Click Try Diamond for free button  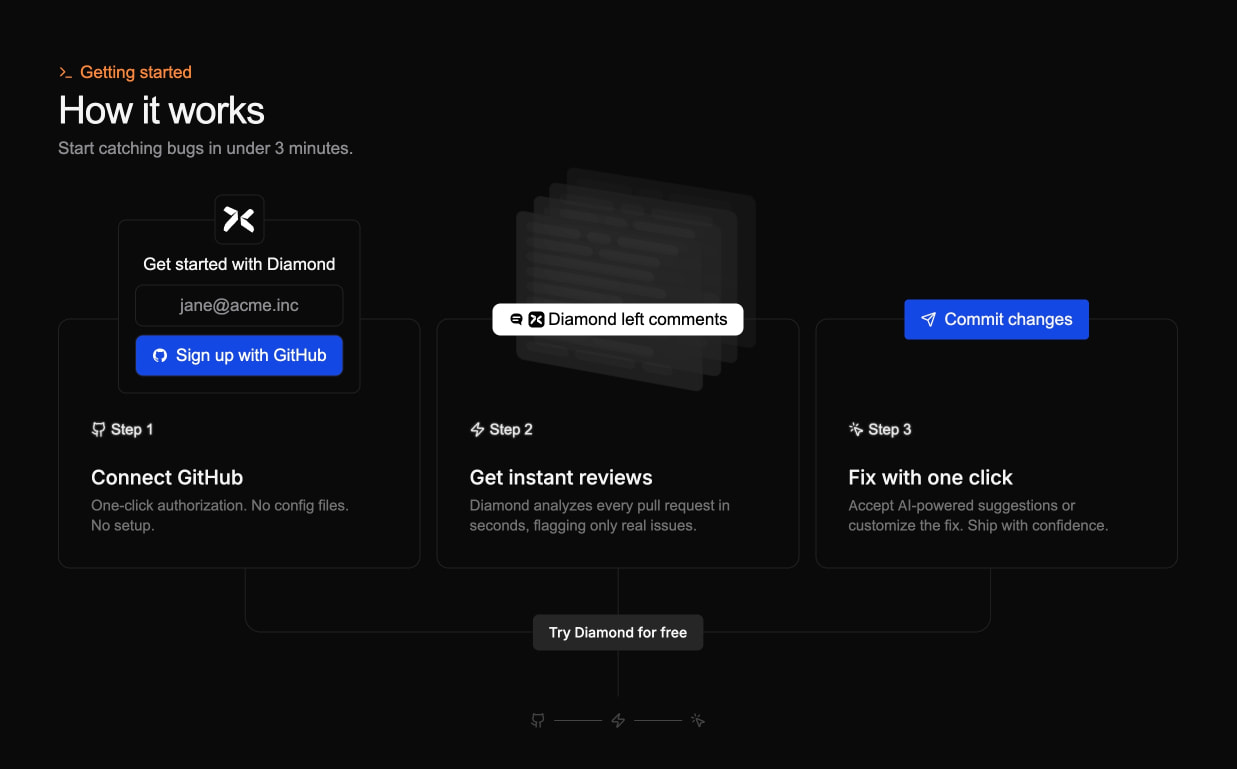tap(618, 632)
